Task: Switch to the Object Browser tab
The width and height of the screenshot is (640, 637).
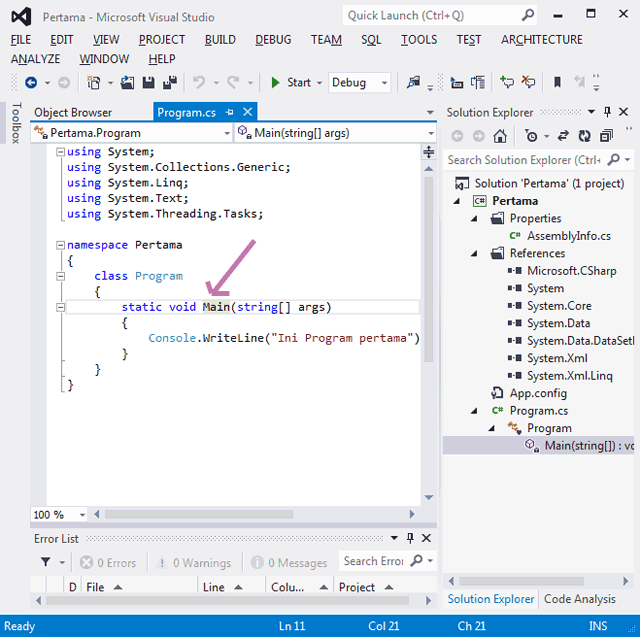Action: 73,113
